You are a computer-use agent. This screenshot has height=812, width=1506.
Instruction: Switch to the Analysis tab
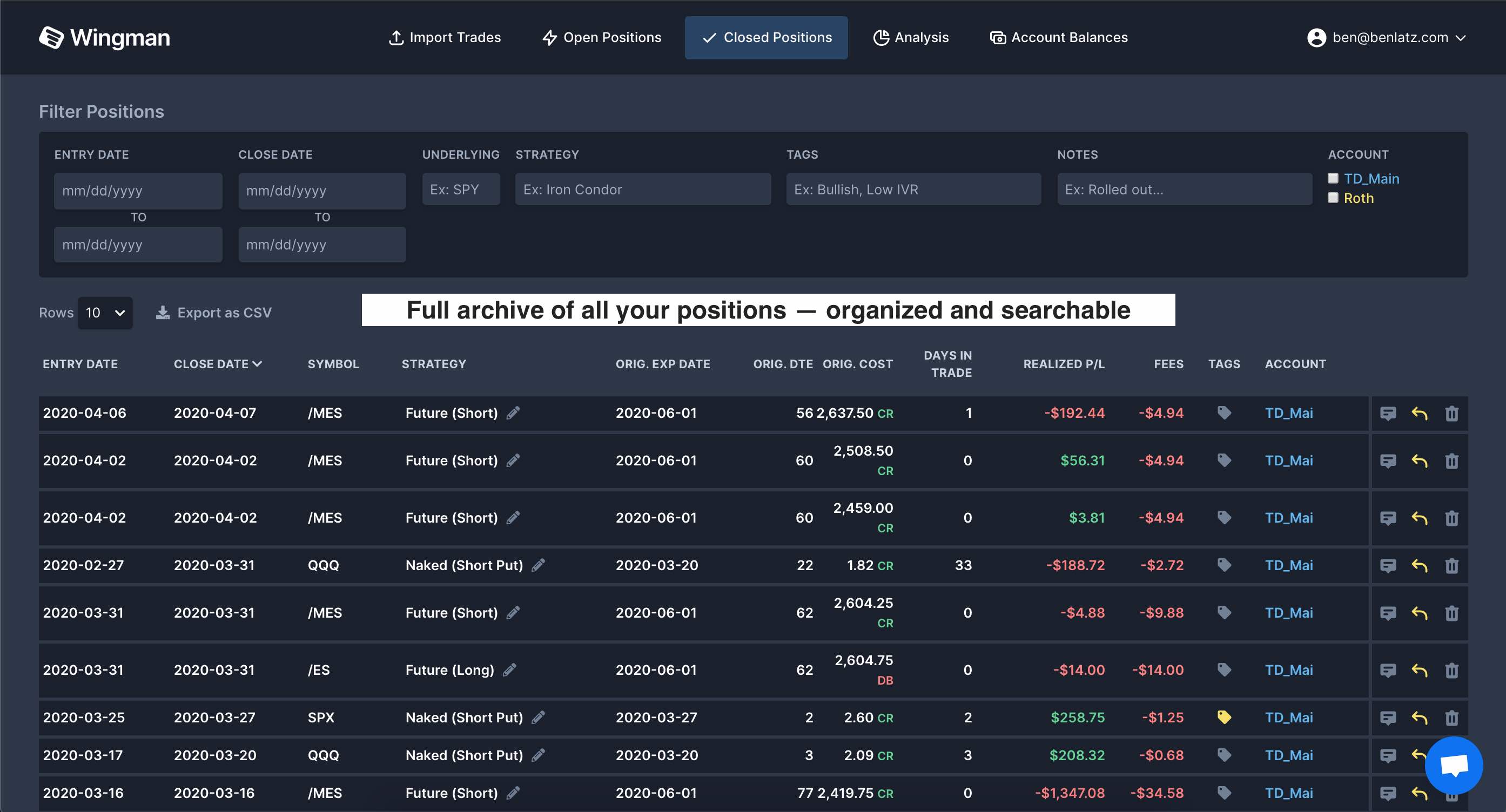click(911, 37)
